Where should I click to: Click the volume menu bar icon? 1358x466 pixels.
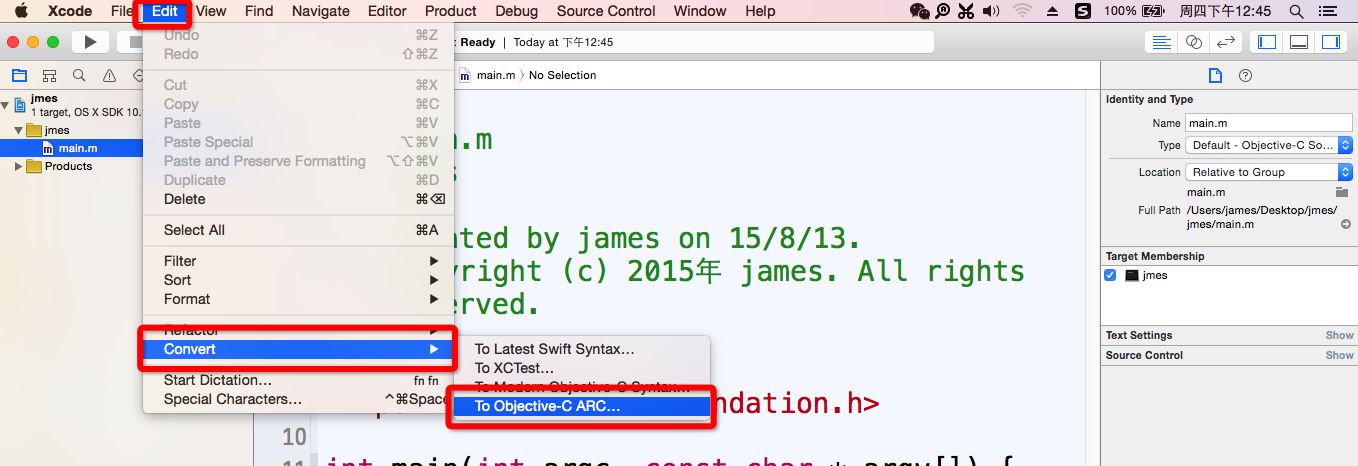(991, 11)
